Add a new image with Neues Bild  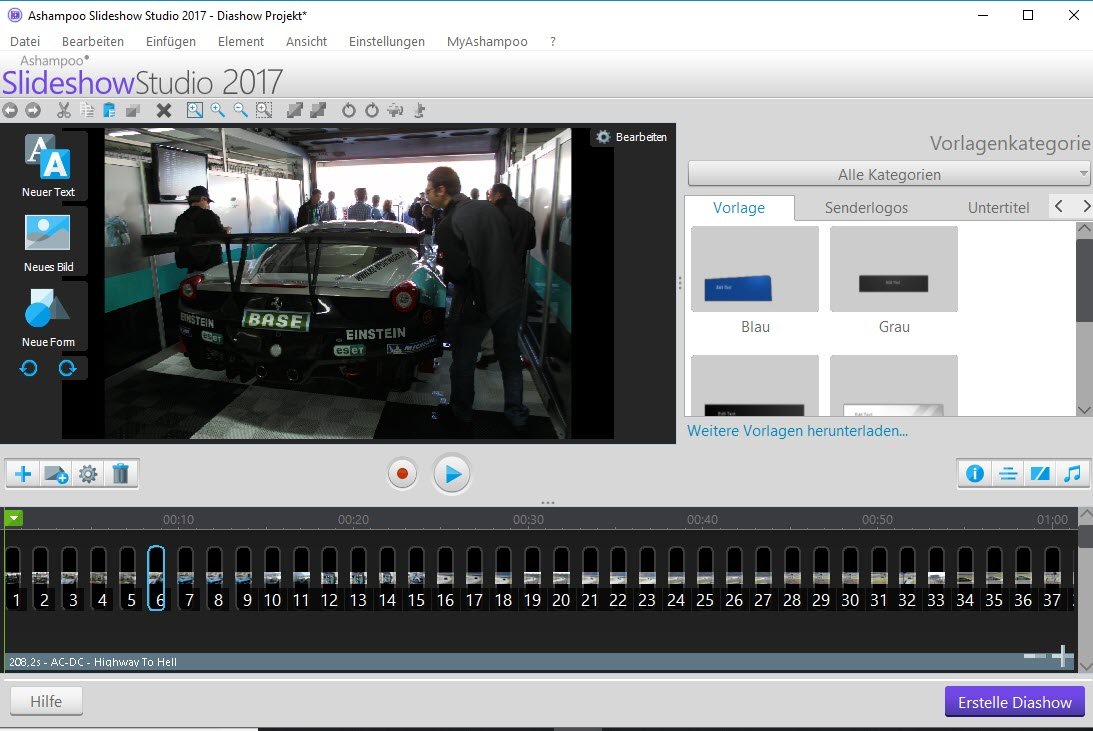point(48,233)
